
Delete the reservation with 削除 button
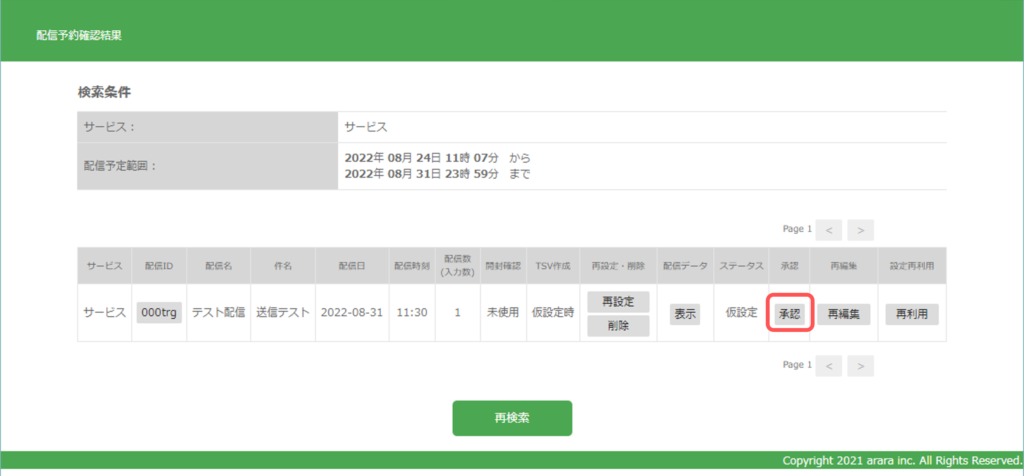click(x=618, y=325)
